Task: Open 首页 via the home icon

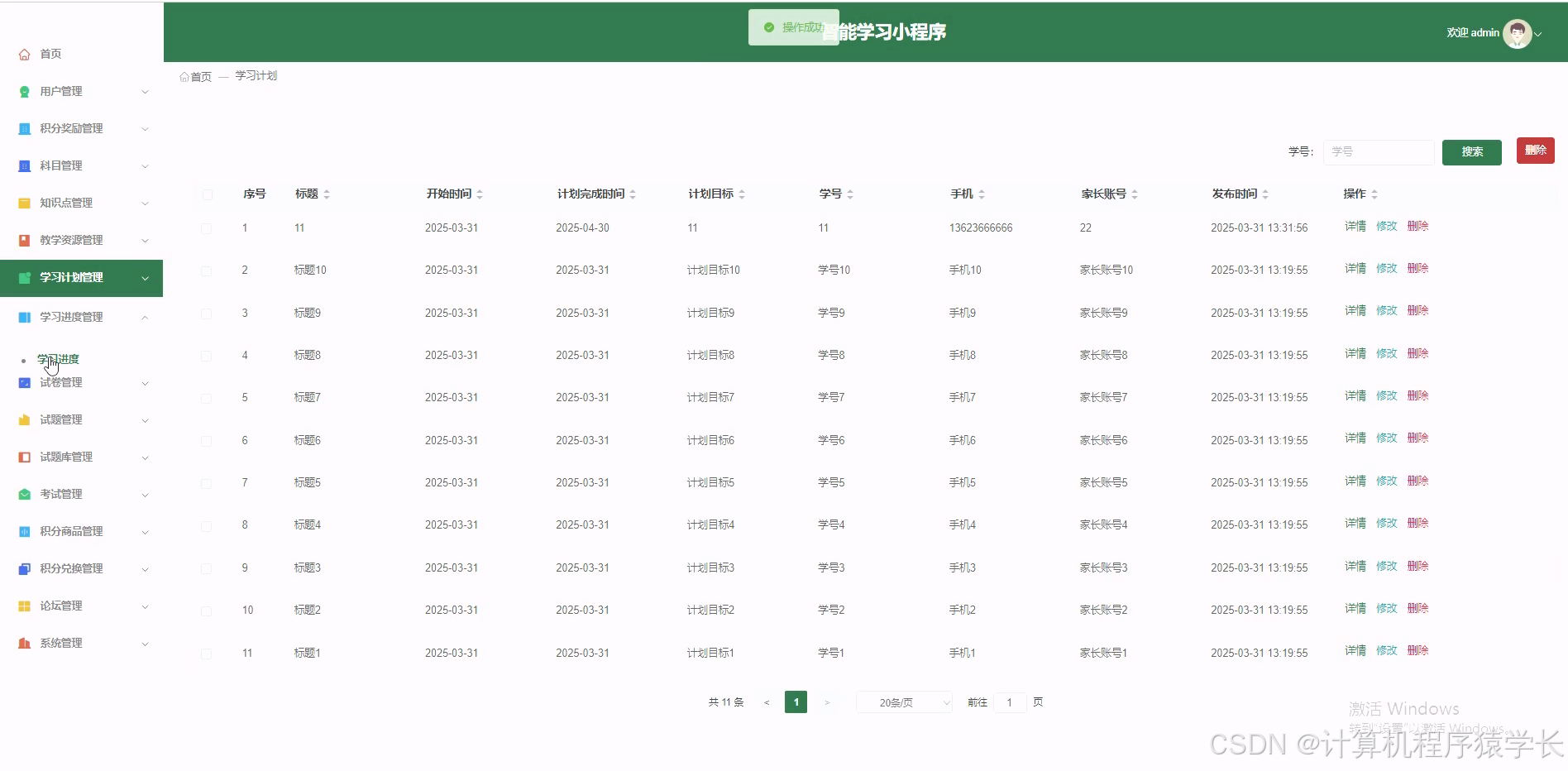Action: click(24, 53)
